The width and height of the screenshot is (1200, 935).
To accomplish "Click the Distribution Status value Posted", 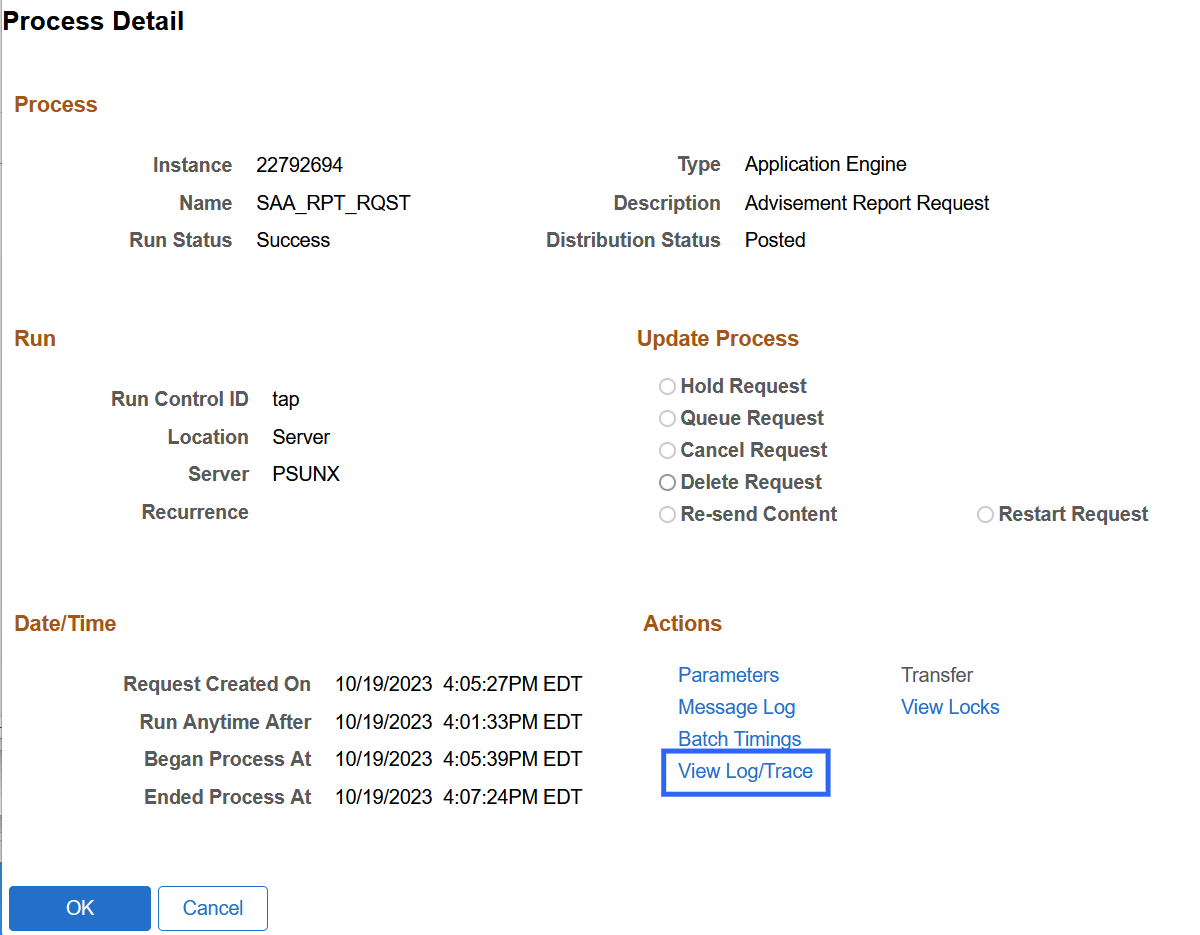I will click(x=775, y=240).
